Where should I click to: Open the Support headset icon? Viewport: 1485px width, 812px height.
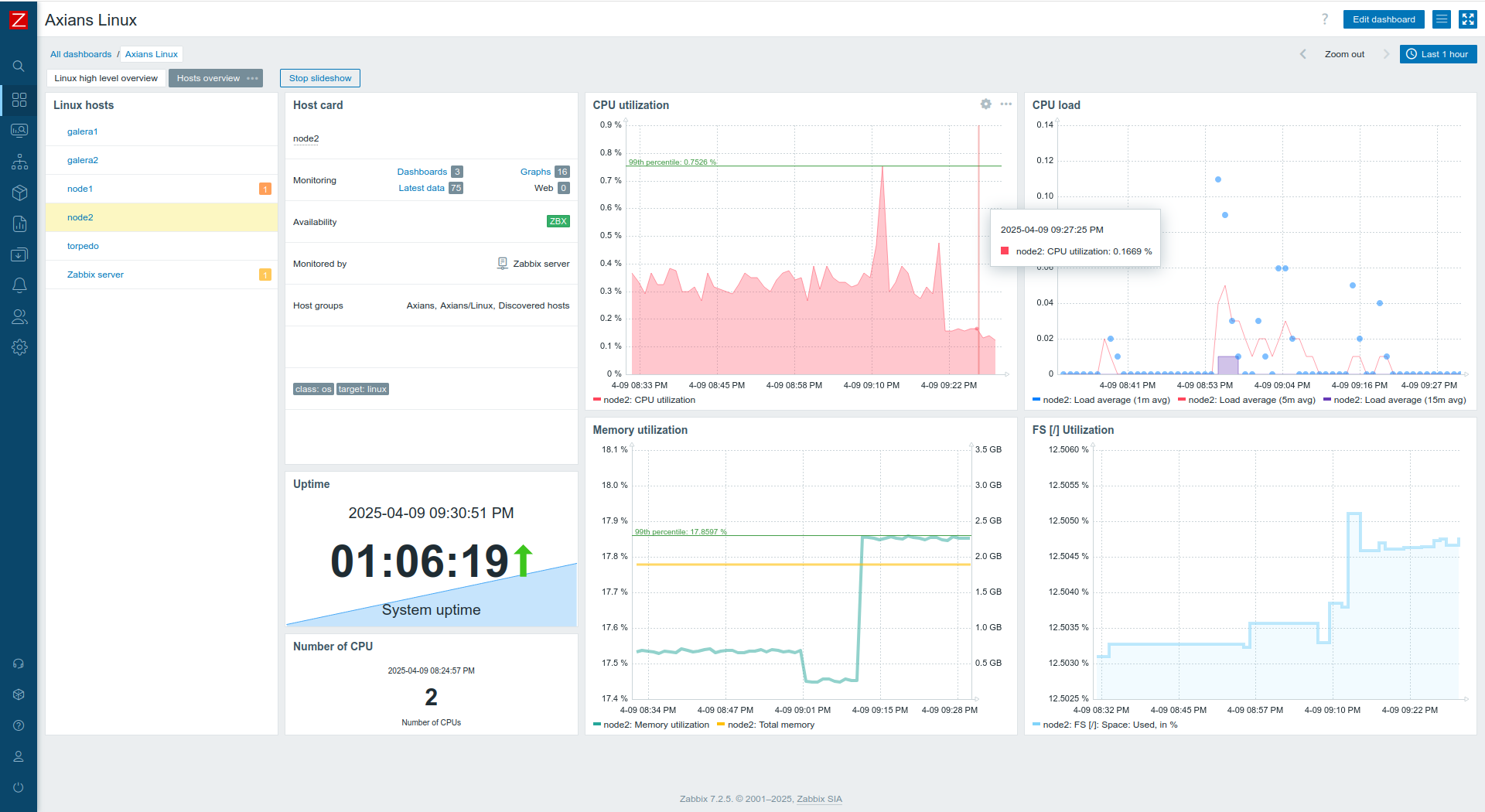[19, 664]
